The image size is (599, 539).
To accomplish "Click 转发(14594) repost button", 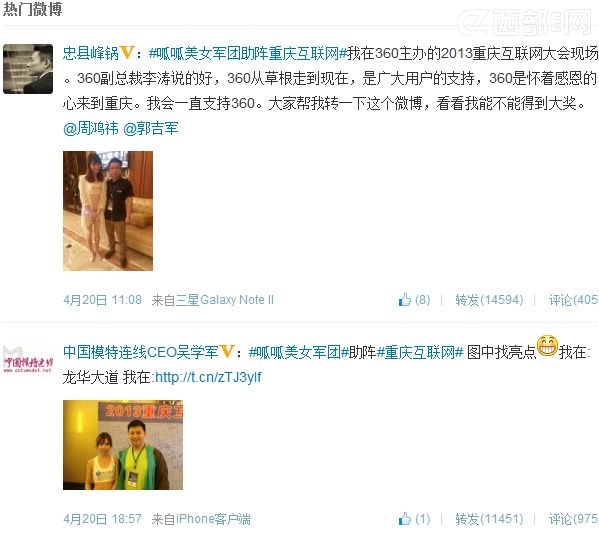I will pos(489,299).
